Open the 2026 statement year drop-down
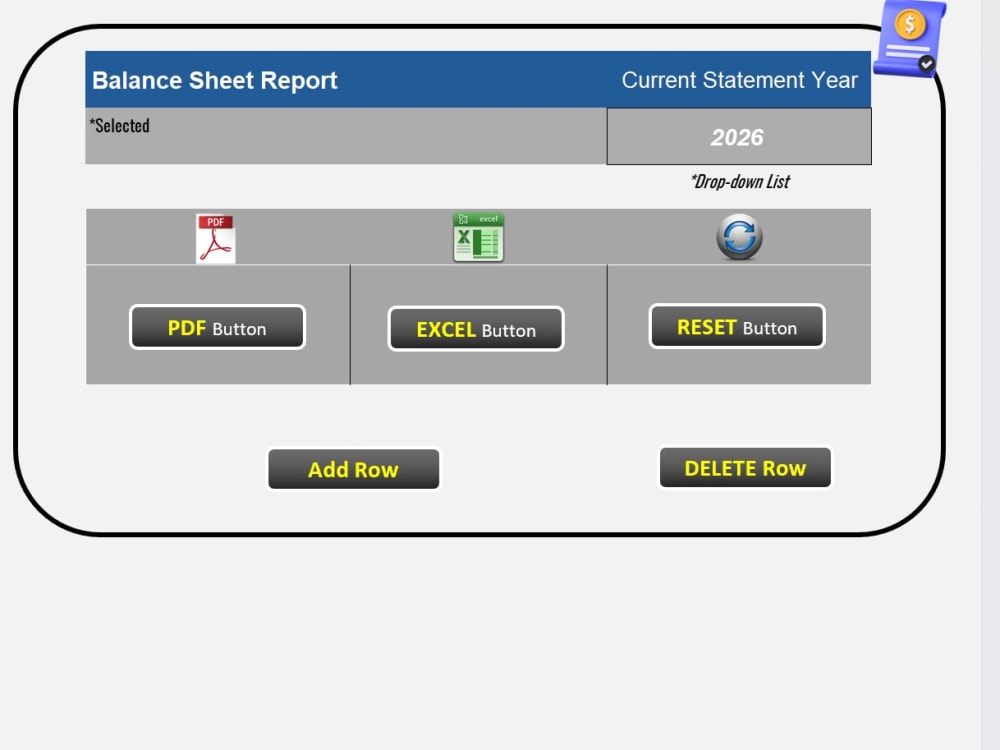Image resolution: width=1000 pixels, height=750 pixels. (x=739, y=136)
